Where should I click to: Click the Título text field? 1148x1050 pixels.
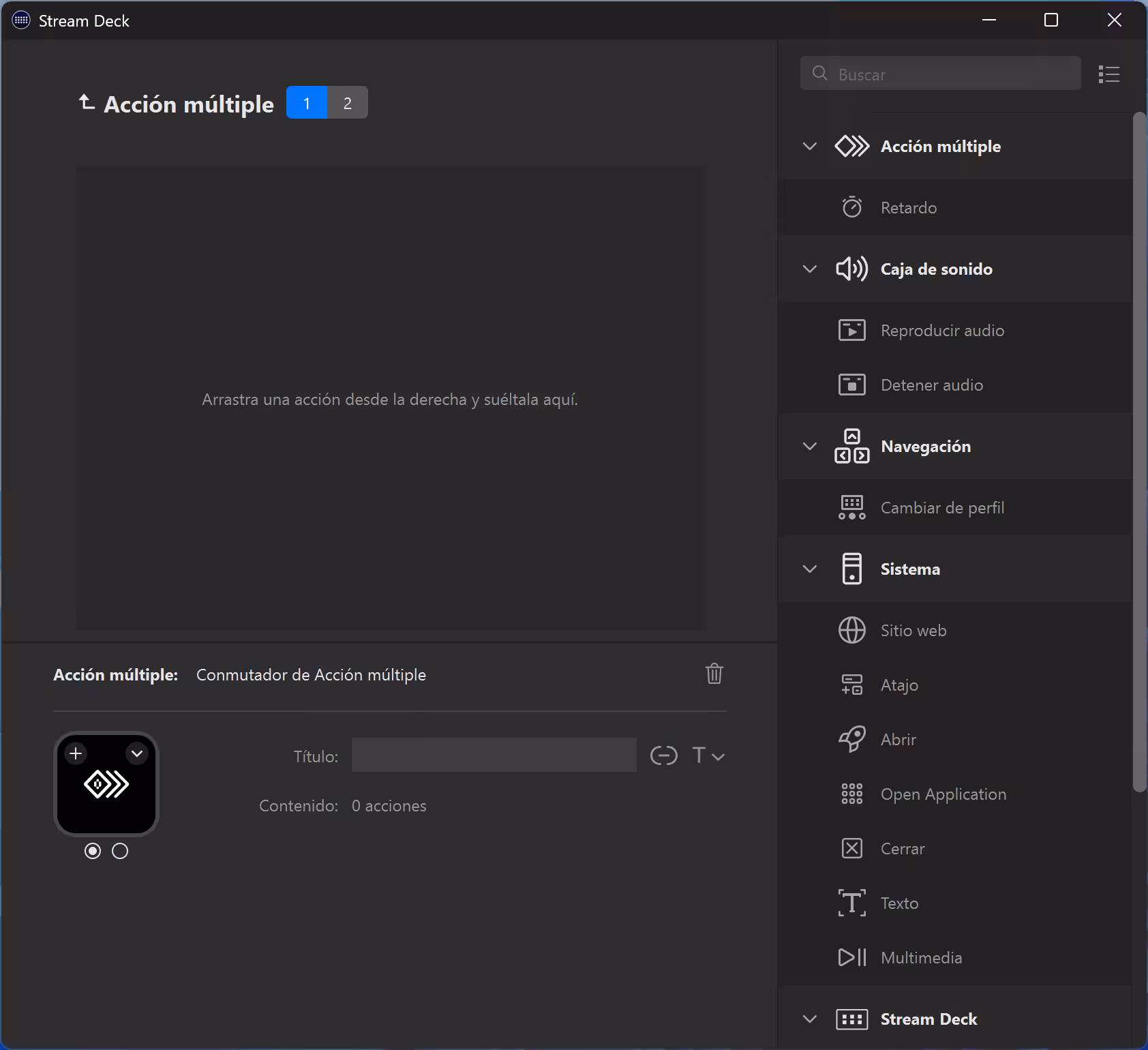494,755
